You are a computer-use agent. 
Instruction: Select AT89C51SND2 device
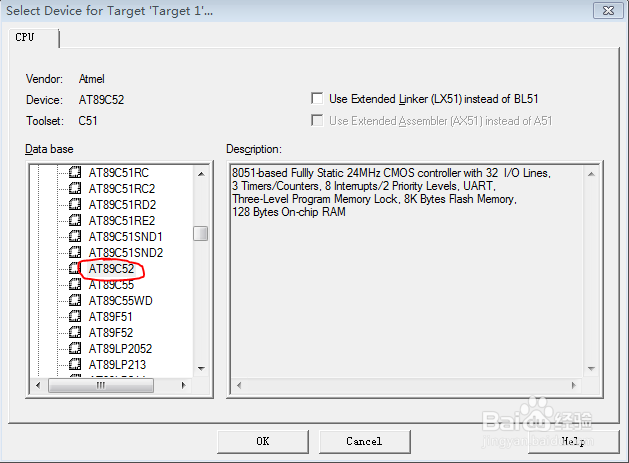tap(126, 253)
